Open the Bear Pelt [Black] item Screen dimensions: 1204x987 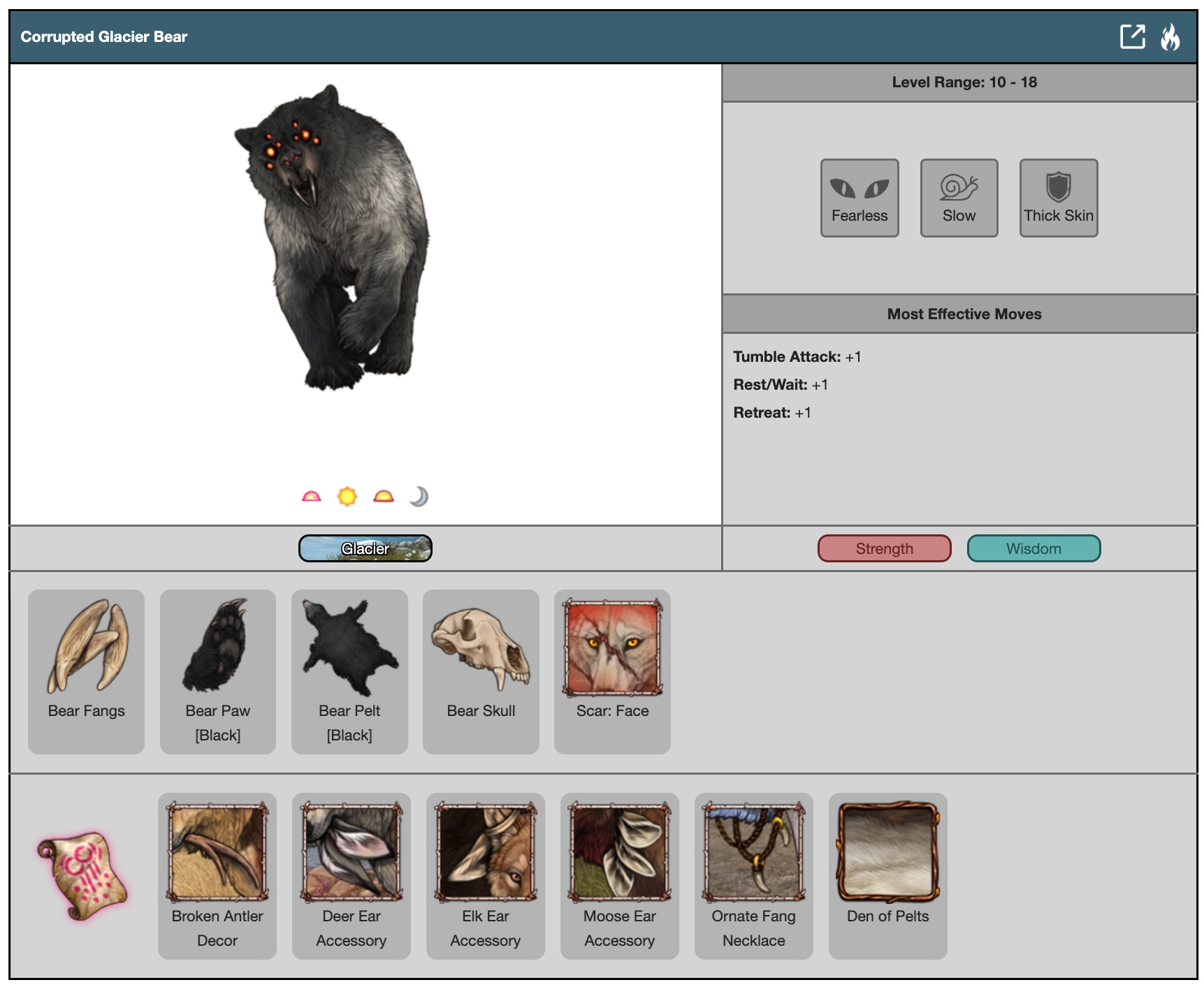pyautogui.click(x=349, y=671)
